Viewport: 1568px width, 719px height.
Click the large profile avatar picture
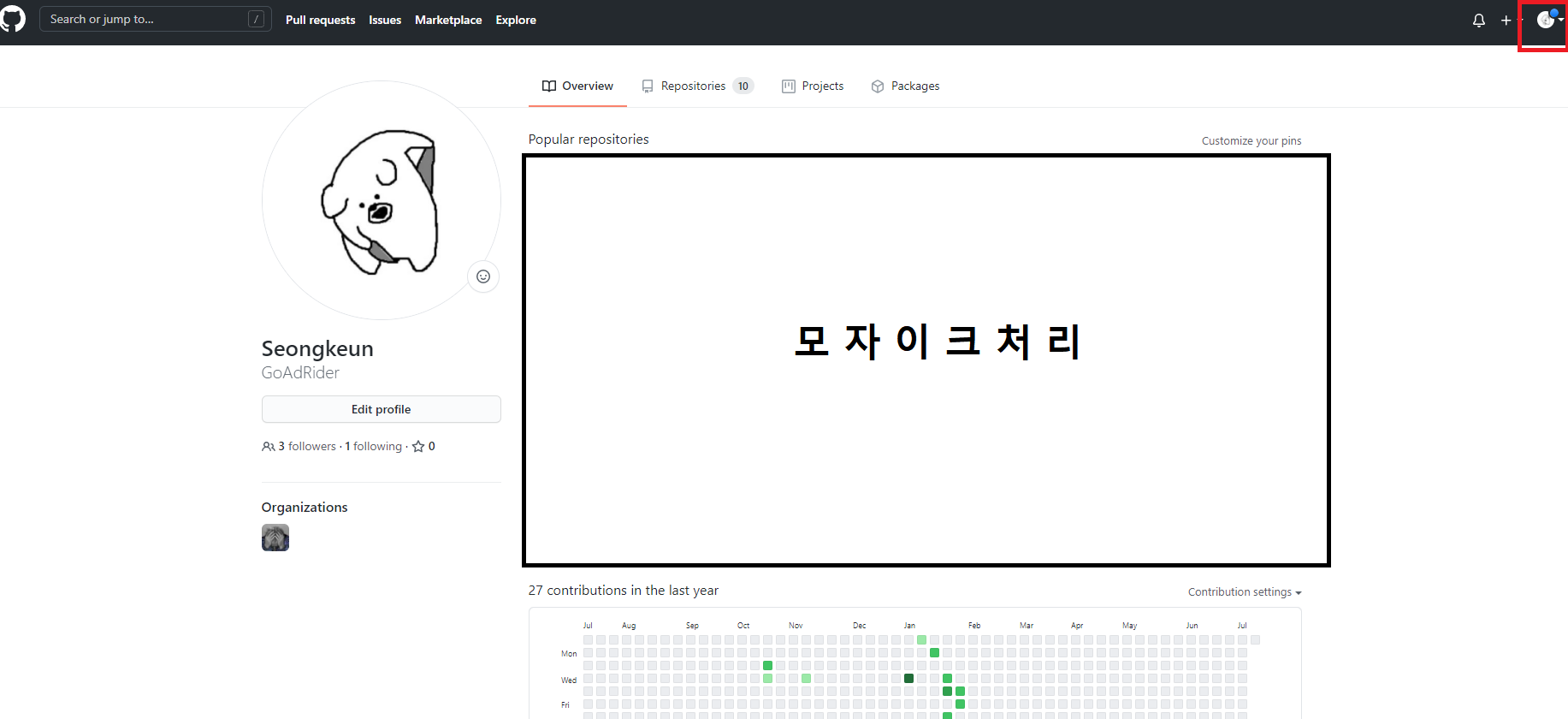(x=381, y=200)
